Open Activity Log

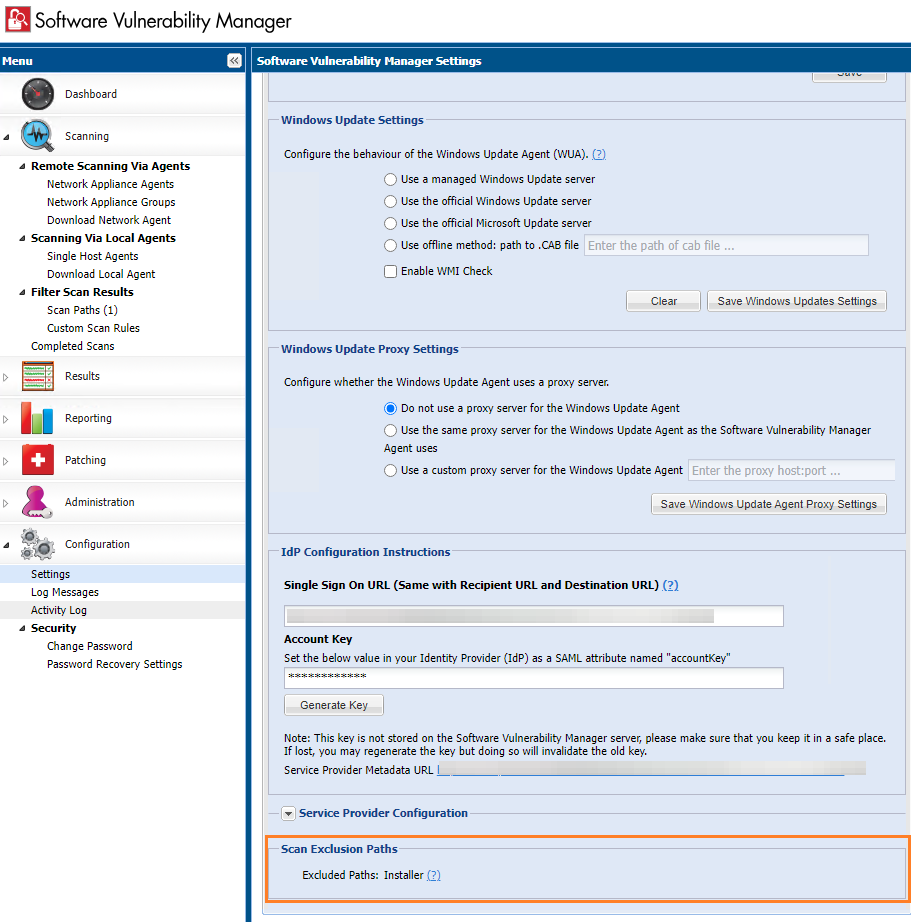(x=59, y=610)
